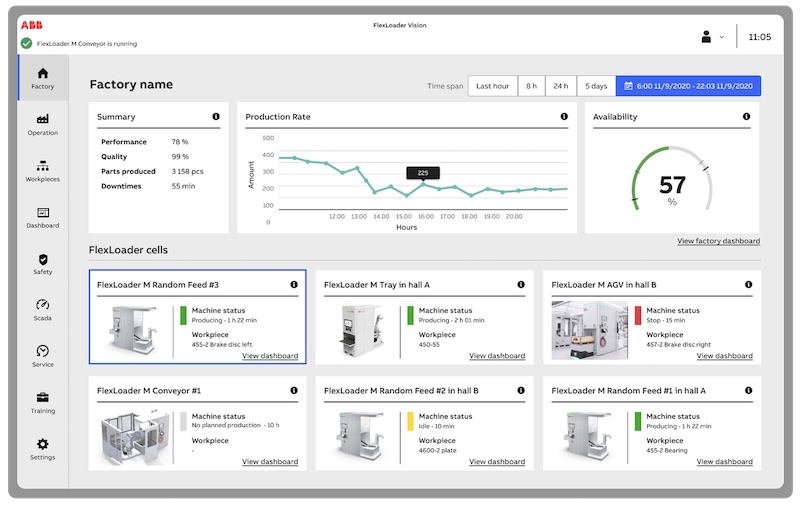Expand the user account dropdown arrow
This screenshot has height=506, width=800.
[x=722, y=37]
